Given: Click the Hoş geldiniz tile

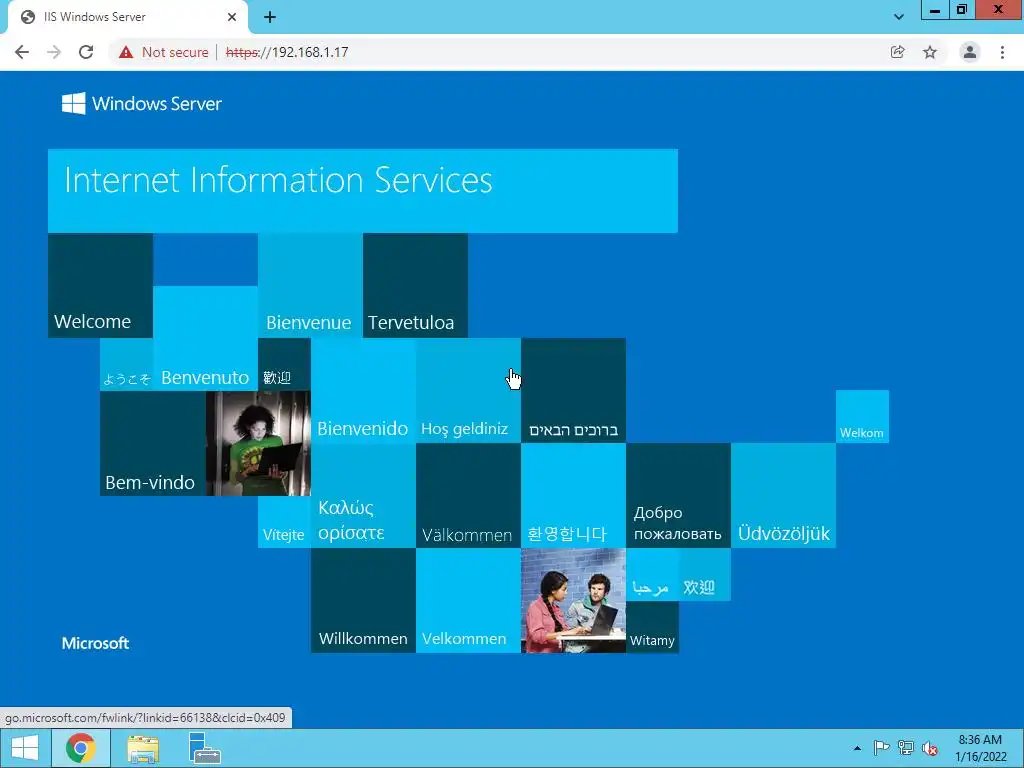Looking at the screenshot, I should point(468,391).
